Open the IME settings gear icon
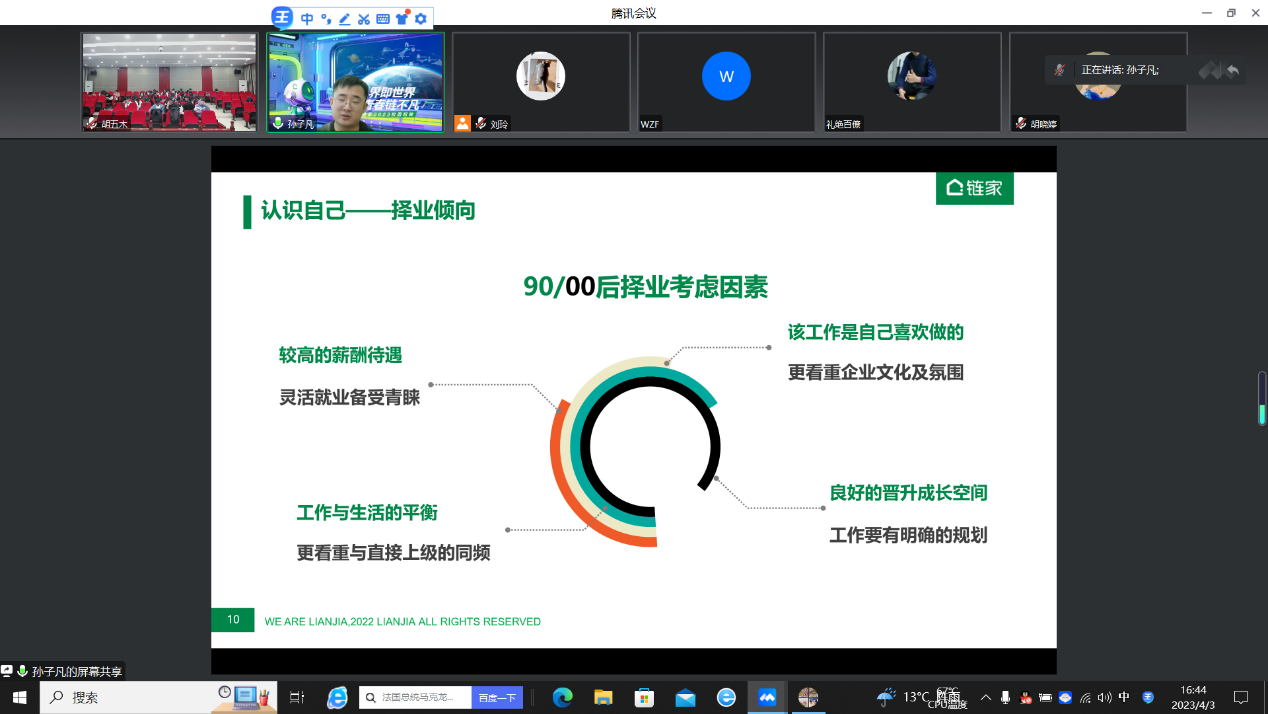 (421, 18)
